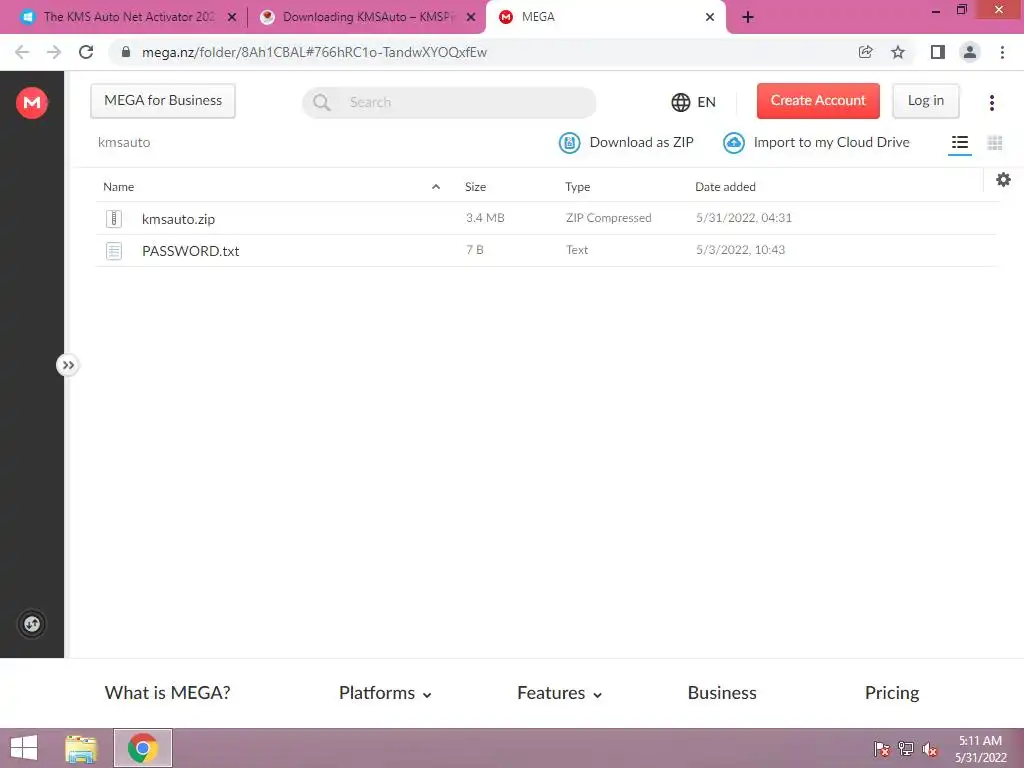Click the Download as ZIP icon
Image resolution: width=1024 pixels, height=768 pixels.
(x=569, y=143)
